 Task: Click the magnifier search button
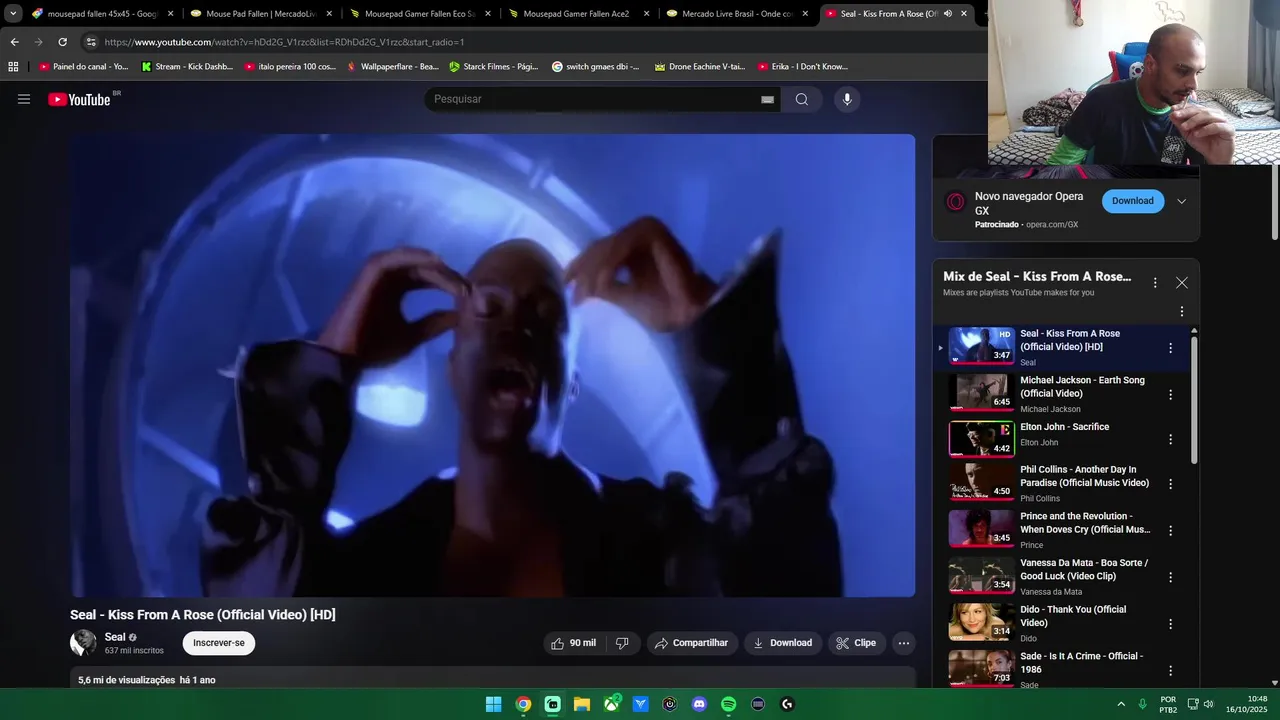[802, 99]
